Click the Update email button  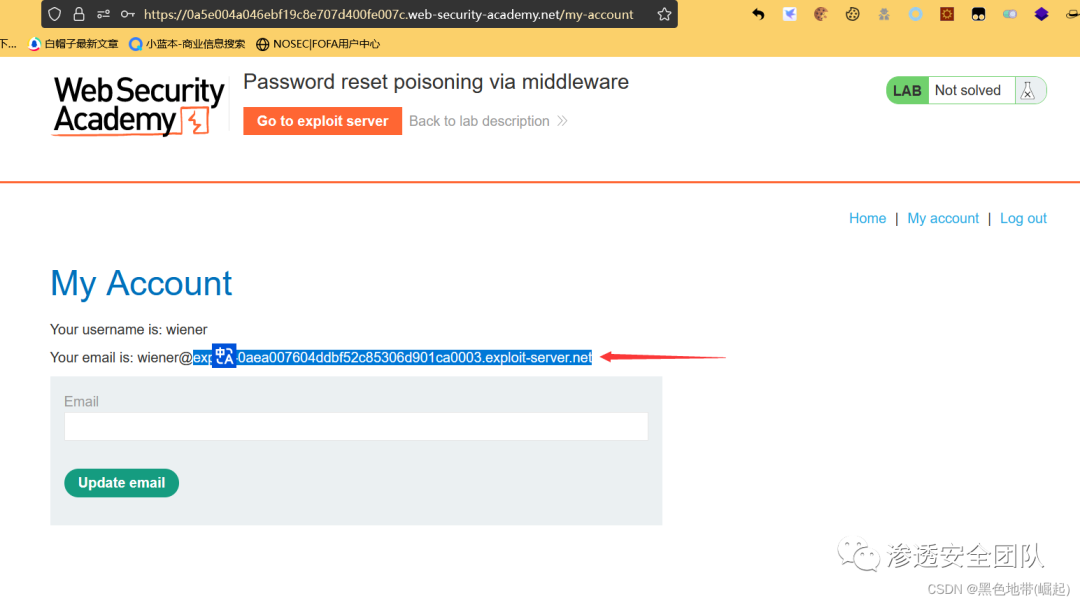[x=121, y=483]
